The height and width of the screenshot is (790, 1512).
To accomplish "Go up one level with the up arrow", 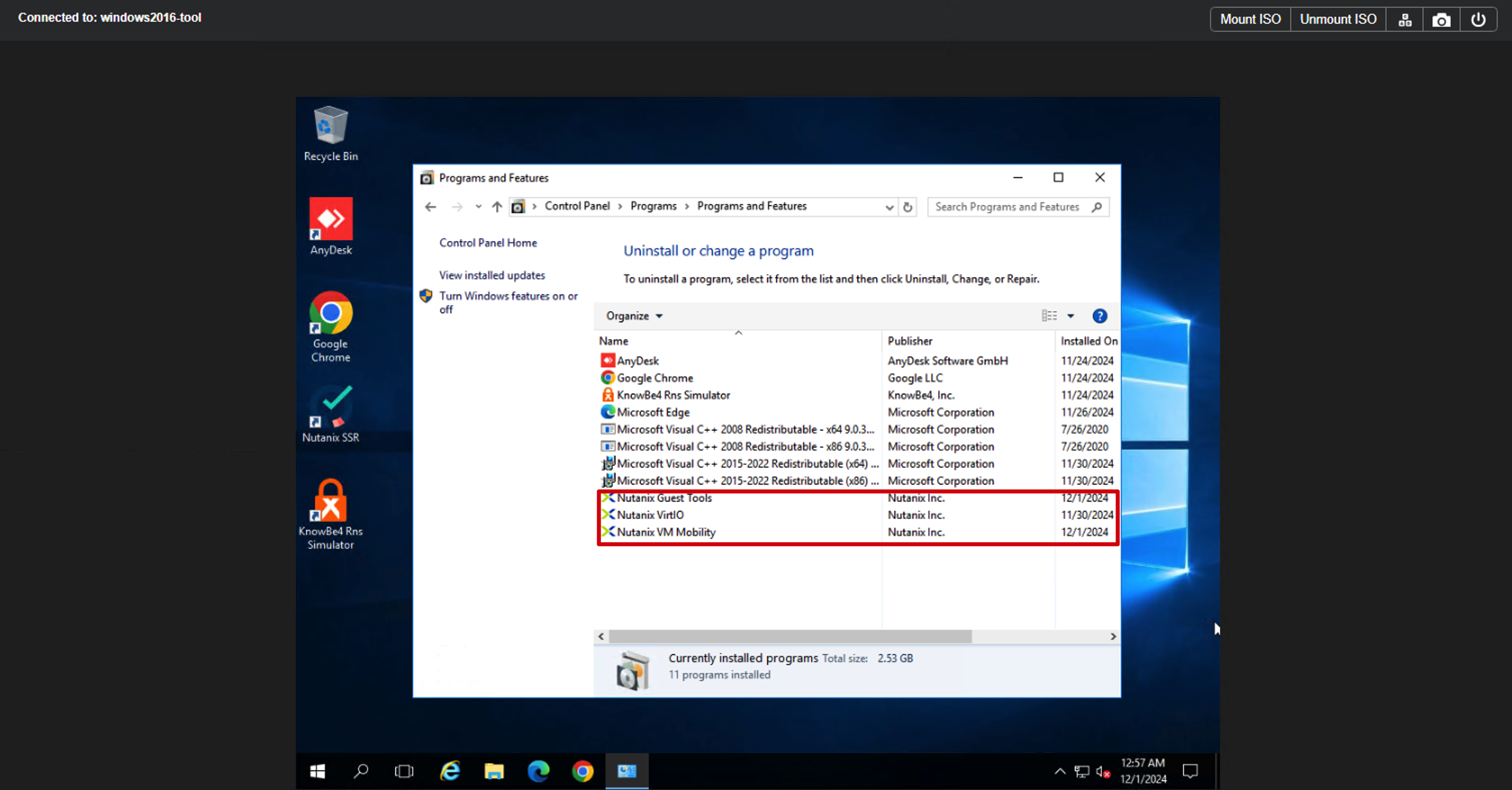I will [497, 207].
